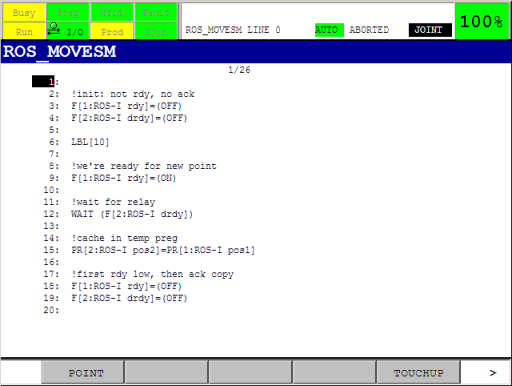This screenshot has width=512, height=386.
Task: Click the Run status indicator
Action: tap(24, 31)
